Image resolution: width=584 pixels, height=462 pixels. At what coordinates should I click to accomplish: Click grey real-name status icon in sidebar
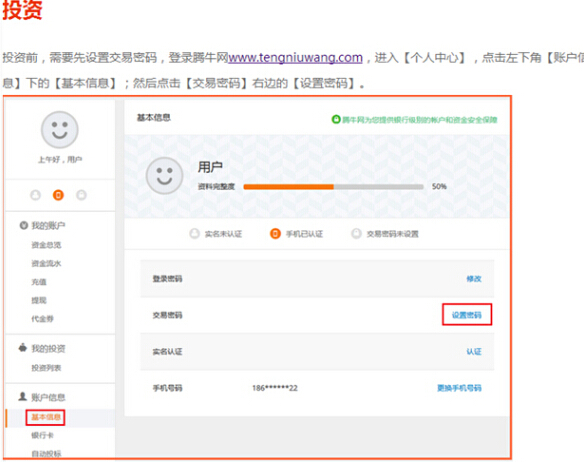click(x=35, y=195)
